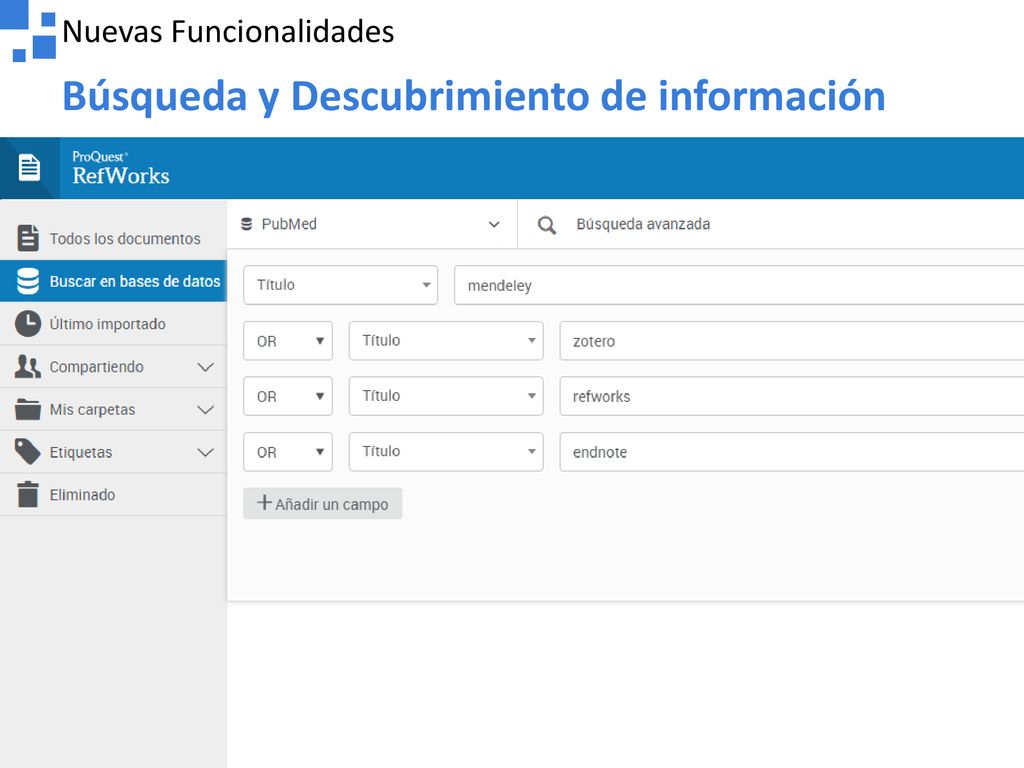The width and height of the screenshot is (1024, 768).
Task: Expand the Mis carpetas chevron
Action: (206, 410)
